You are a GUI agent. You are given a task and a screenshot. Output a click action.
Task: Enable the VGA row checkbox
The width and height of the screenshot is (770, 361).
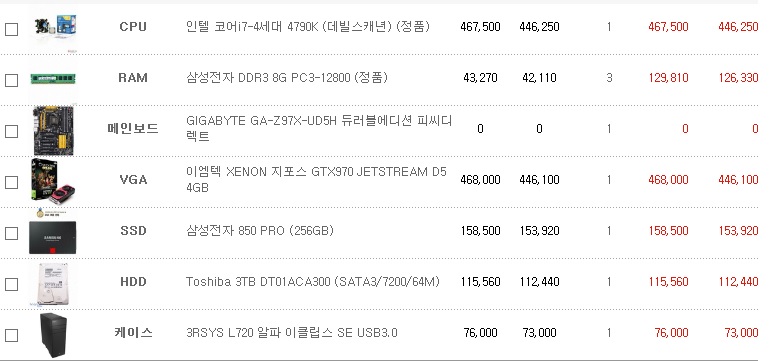(x=11, y=182)
